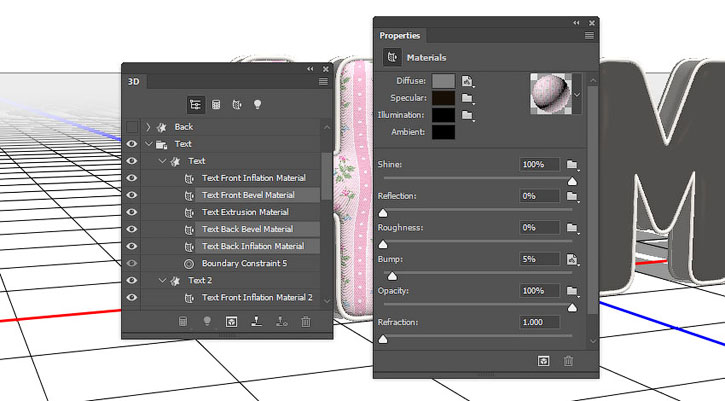Click the Shine slider handle
The height and width of the screenshot is (401, 725).
click(572, 181)
